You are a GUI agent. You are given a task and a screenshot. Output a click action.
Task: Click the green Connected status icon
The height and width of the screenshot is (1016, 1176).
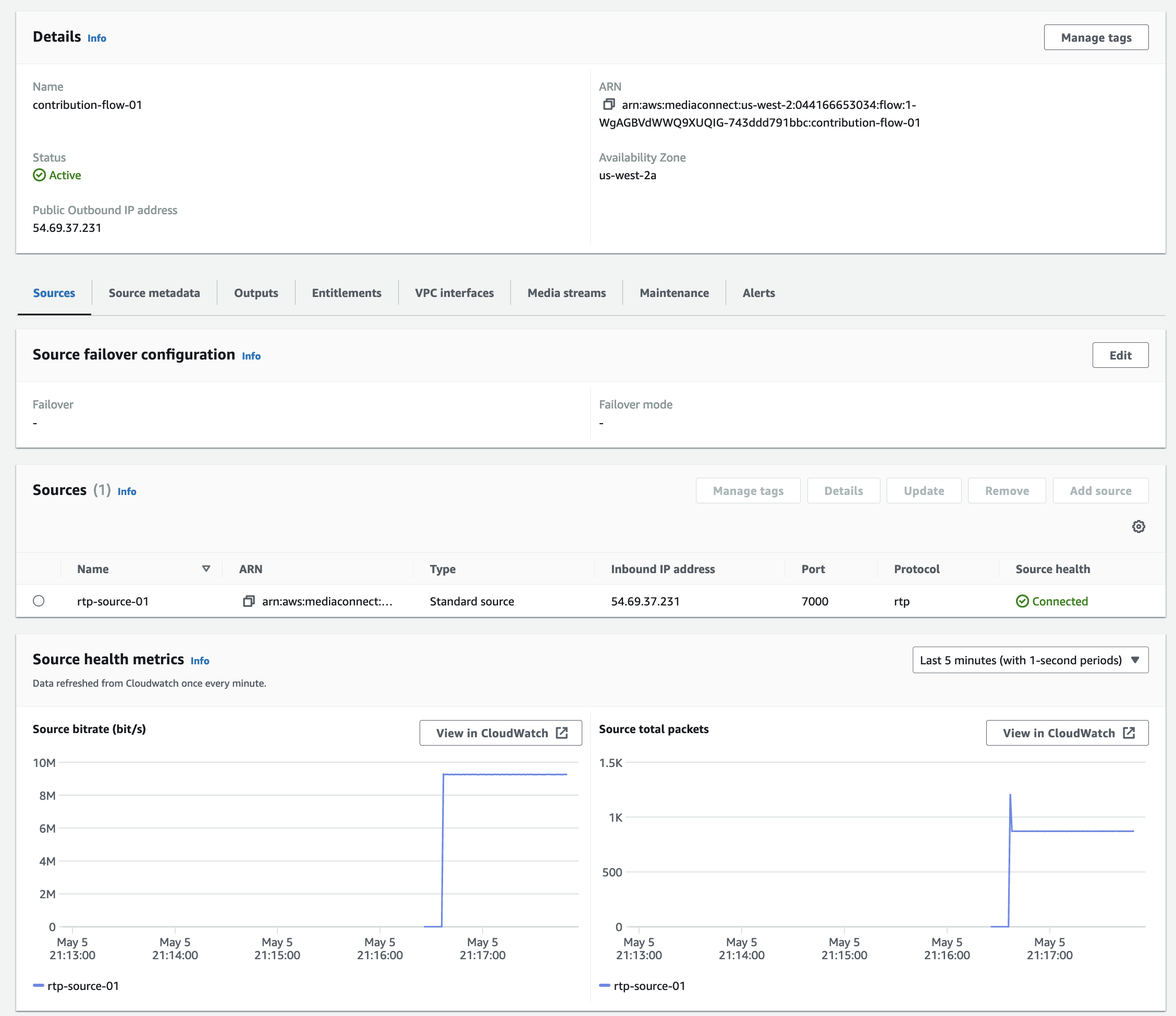tap(1022, 601)
